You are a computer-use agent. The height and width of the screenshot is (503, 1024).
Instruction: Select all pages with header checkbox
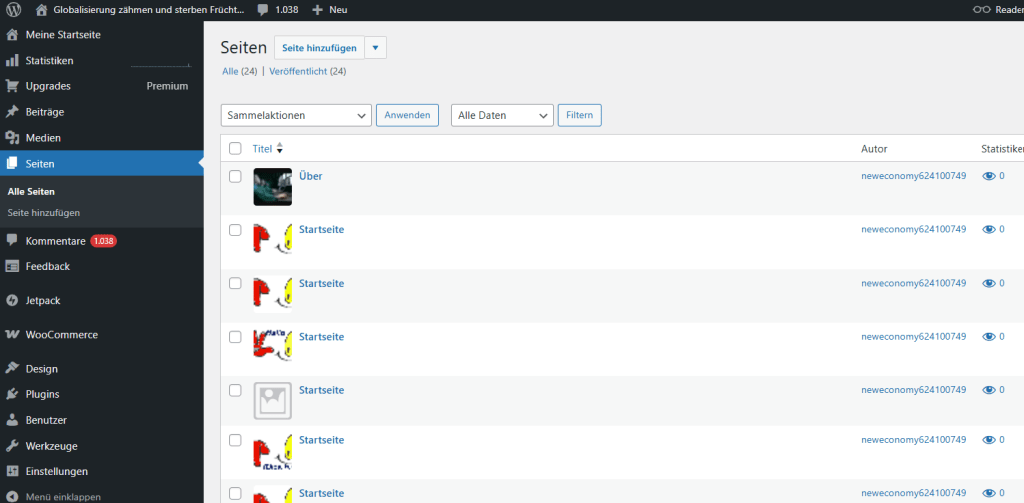click(235, 148)
